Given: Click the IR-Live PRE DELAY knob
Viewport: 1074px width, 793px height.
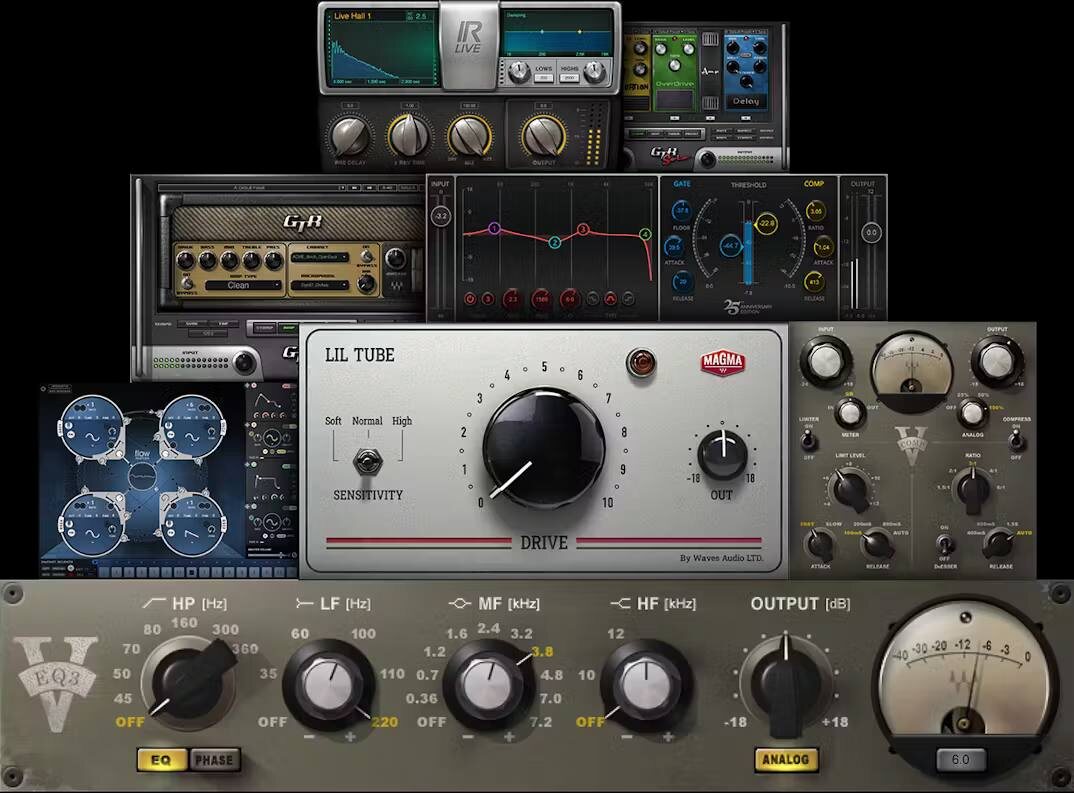Looking at the screenshot, I should [x=349, y=136].
